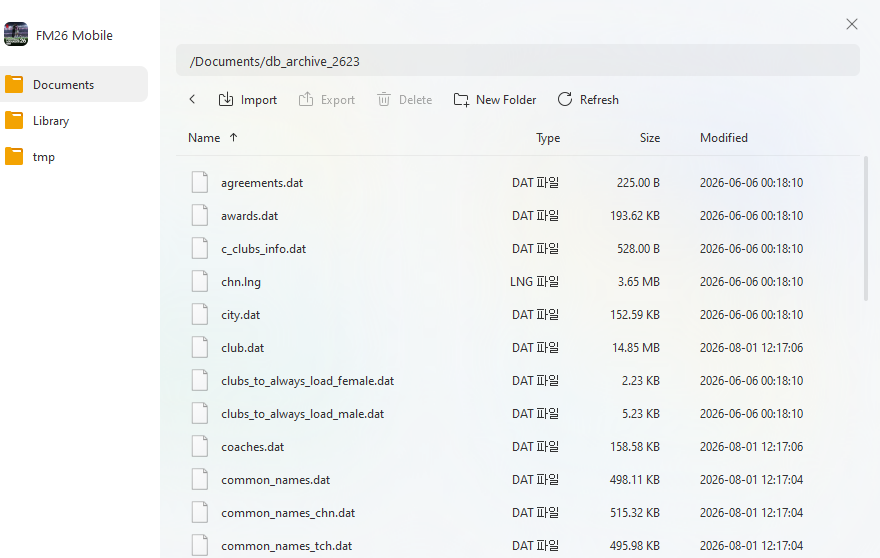Click the 498.11 KB size value
The width and height of the screenshot is (880, 558).
635,480
